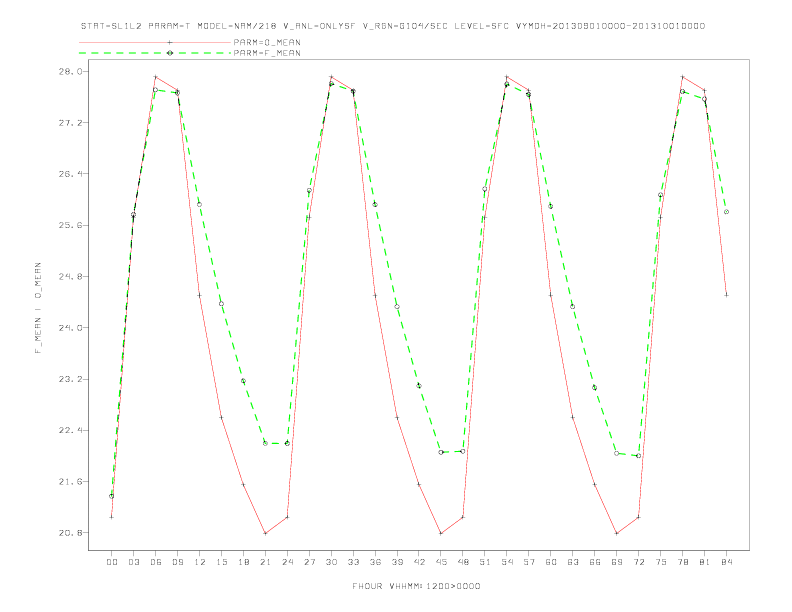Click the 24.0 y-axis tick label
Screen dimensions: 792x612
[x=70, y=328]
